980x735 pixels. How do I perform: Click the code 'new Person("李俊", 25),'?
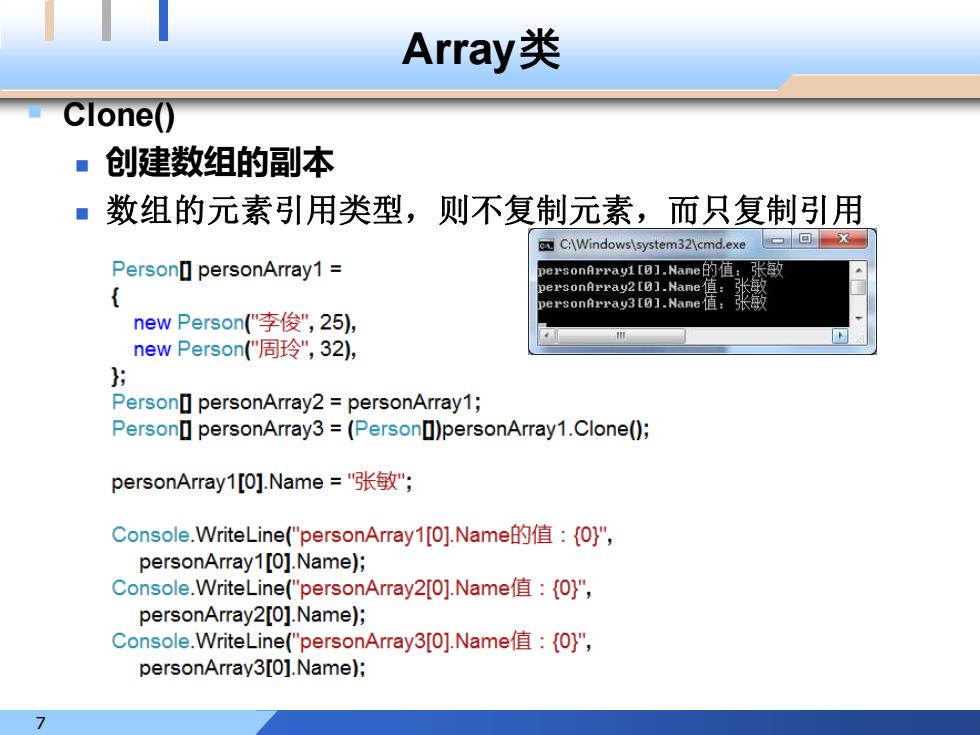pos(244,322)
